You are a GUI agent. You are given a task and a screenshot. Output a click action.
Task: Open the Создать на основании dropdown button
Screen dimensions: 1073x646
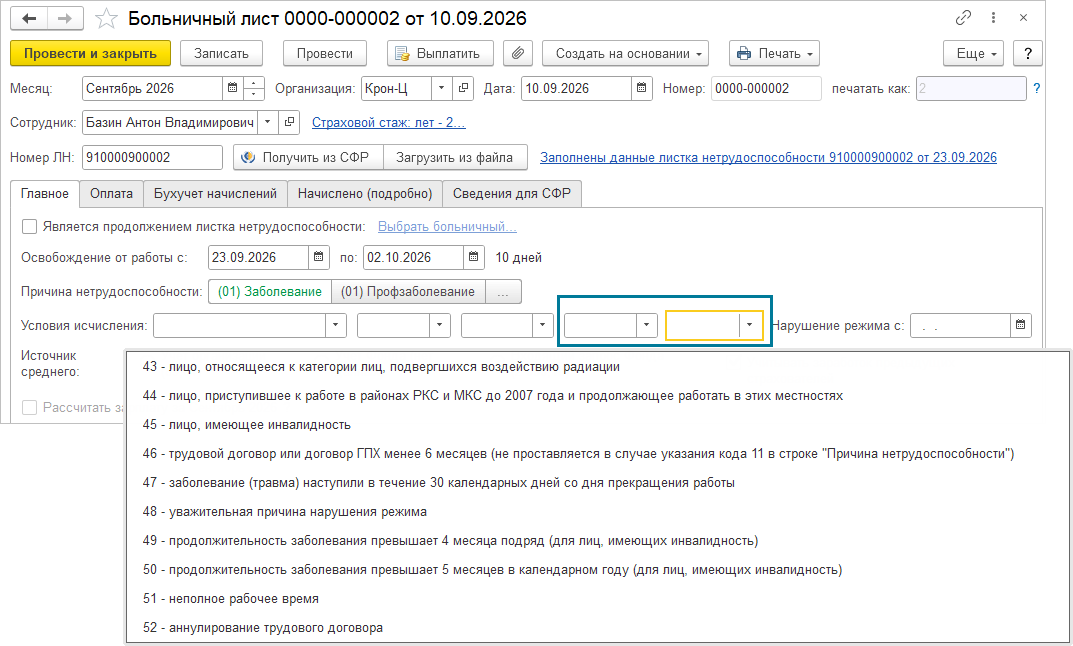click(x=625, y=53)
